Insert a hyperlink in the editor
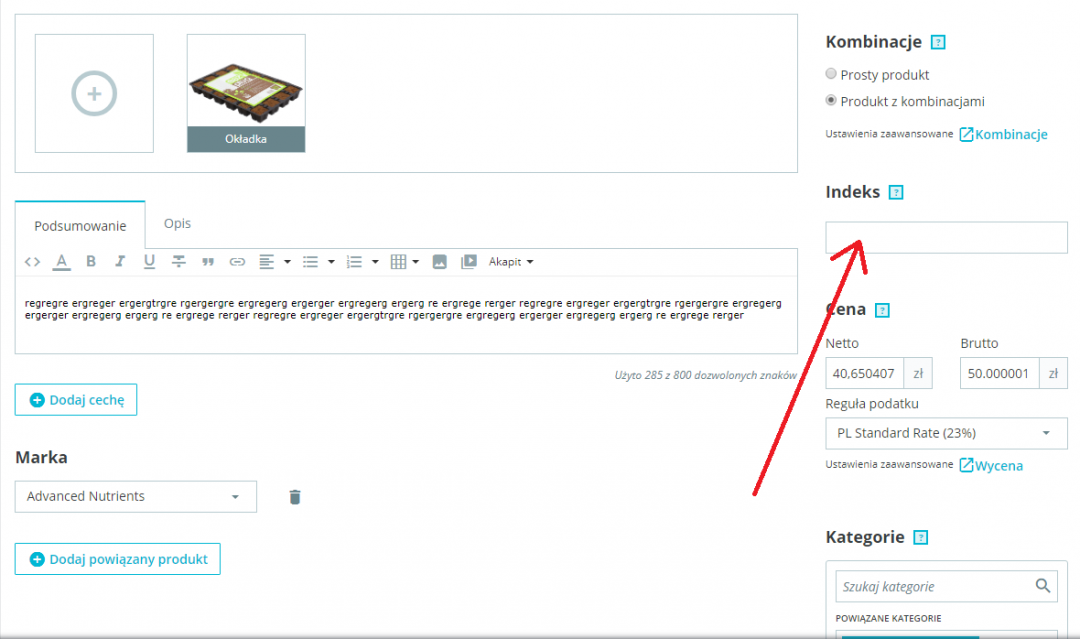1080x639 pixels. [237, 262]
